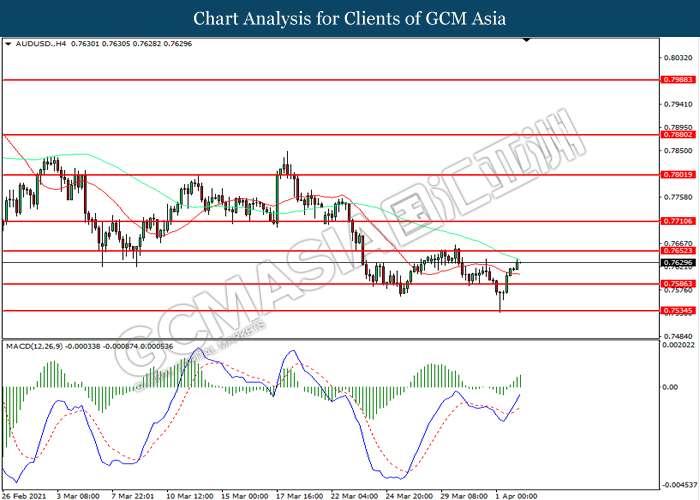Click the 22 Mar 04:00 time label
Viewport: 700px width, 500px height.
(354, 496)
